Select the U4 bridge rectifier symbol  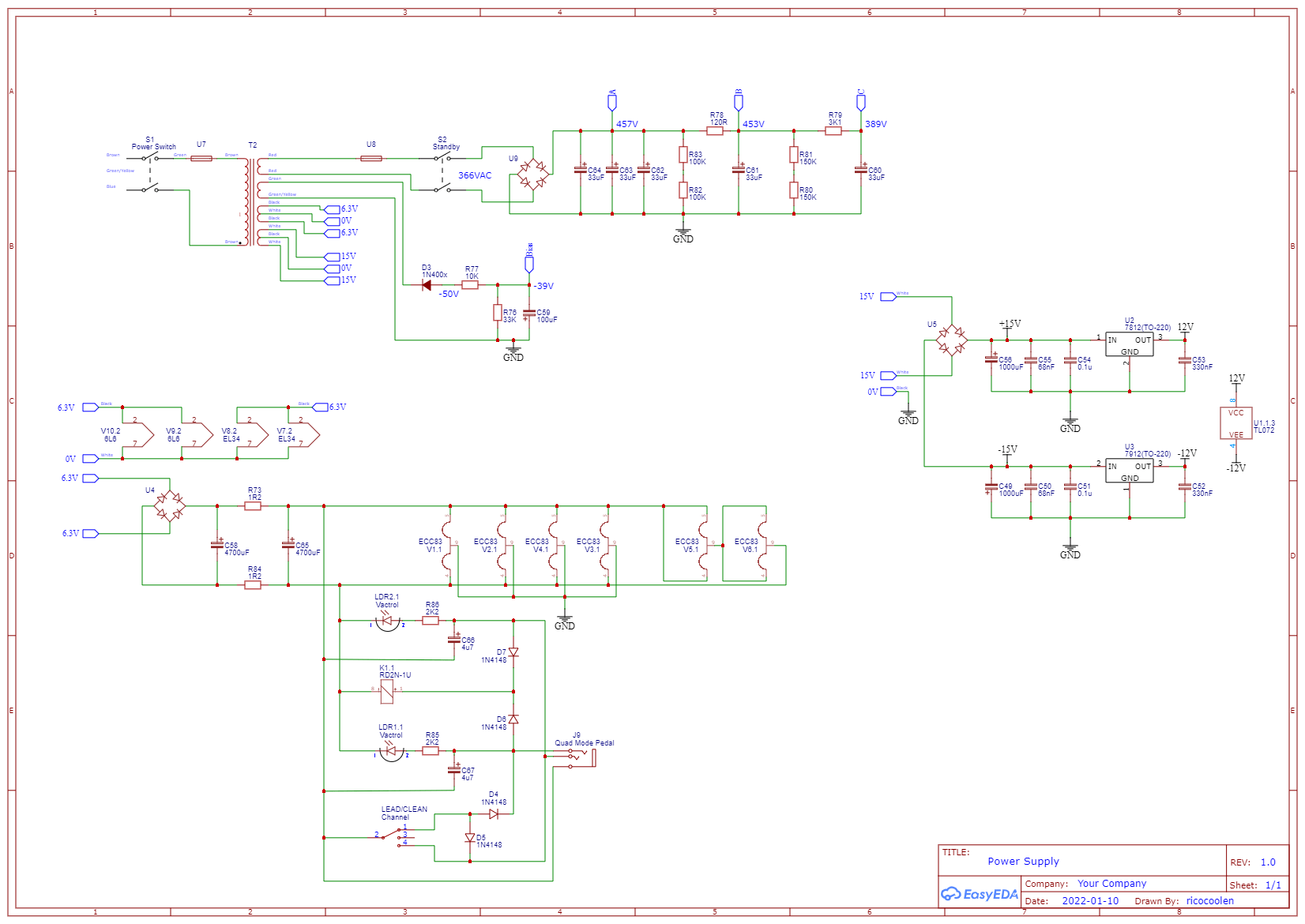coord(170,505)
